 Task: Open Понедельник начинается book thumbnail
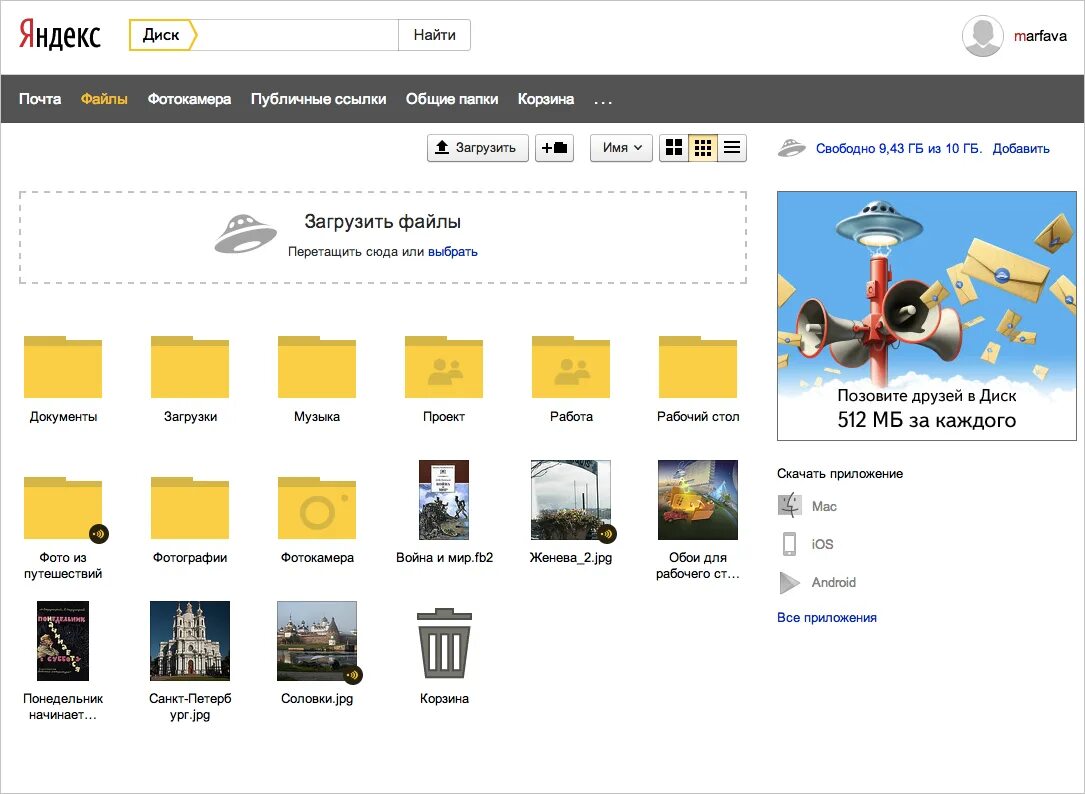pyautogui.click(x=63, y=641)
